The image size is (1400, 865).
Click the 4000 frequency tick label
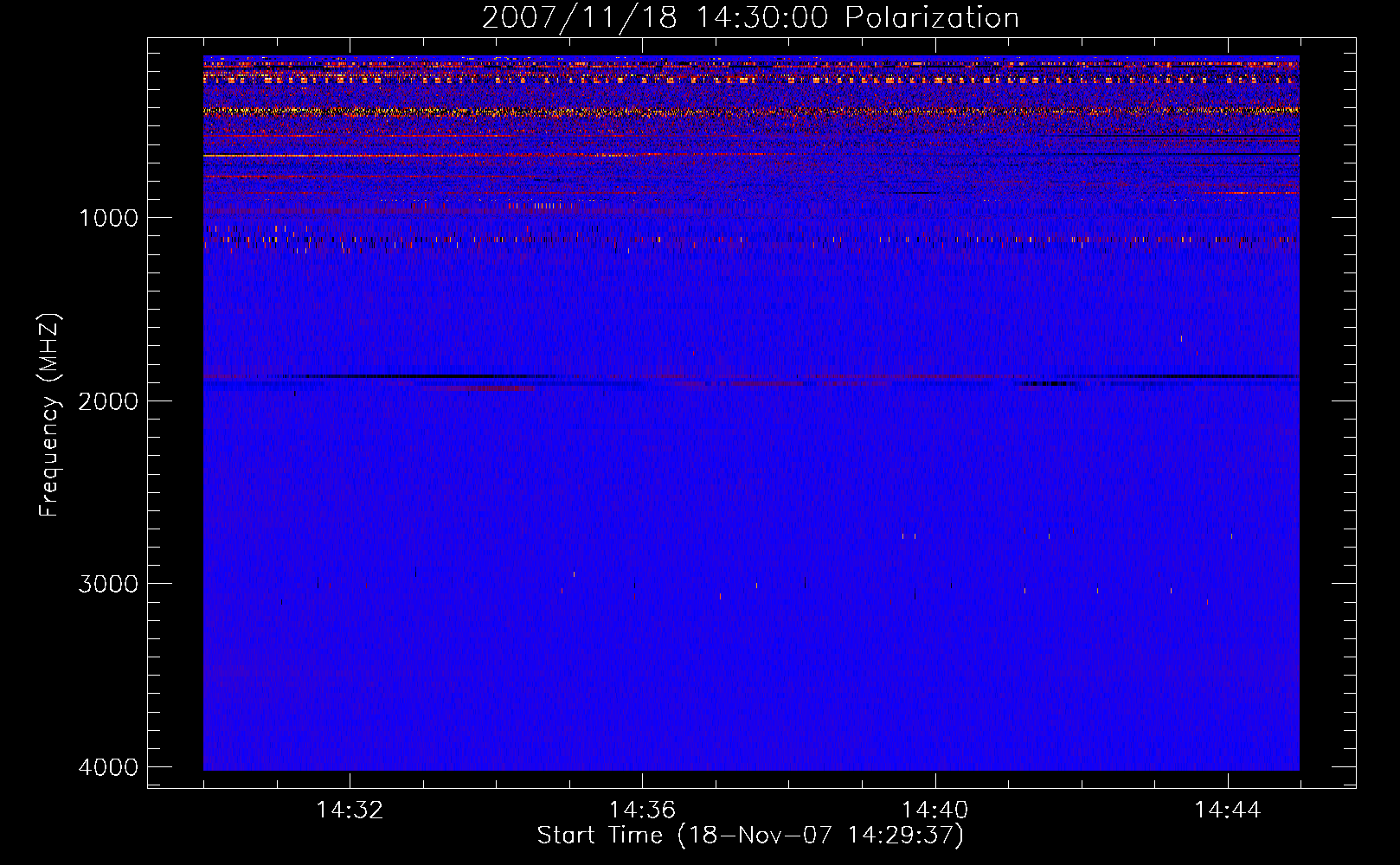[x=108, y=767]
